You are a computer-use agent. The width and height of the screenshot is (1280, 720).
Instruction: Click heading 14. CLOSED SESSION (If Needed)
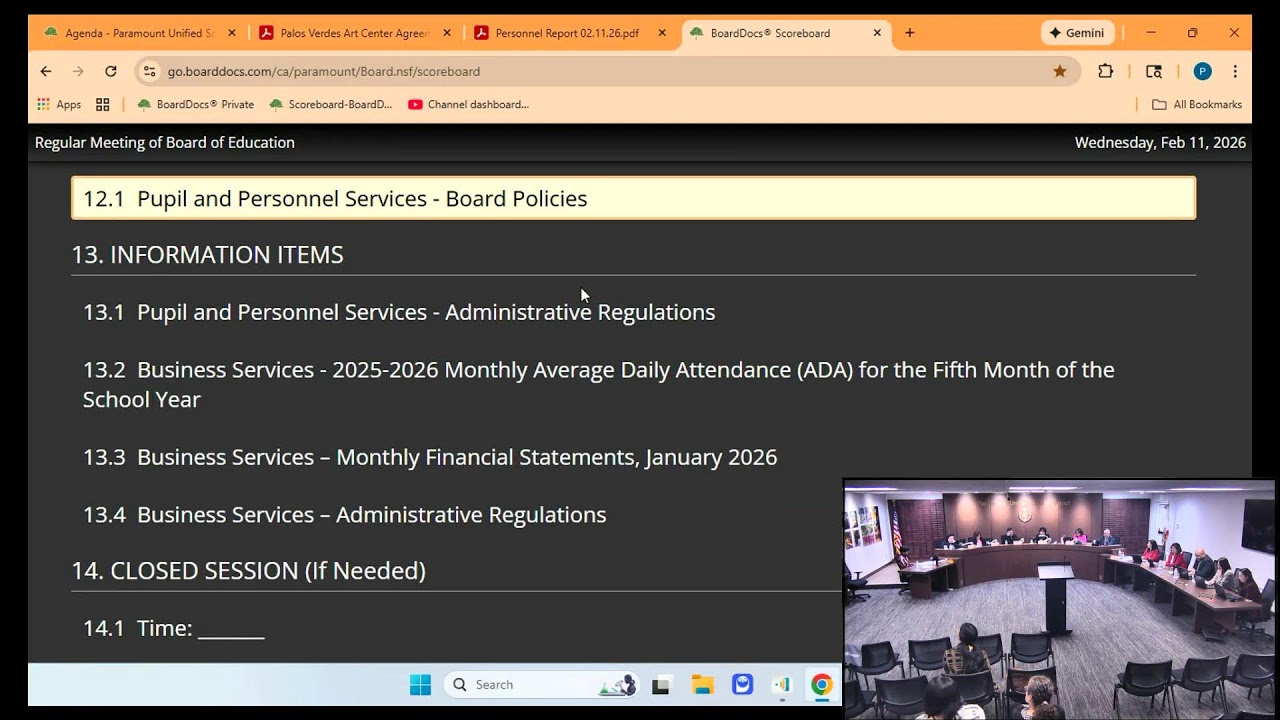248,570
